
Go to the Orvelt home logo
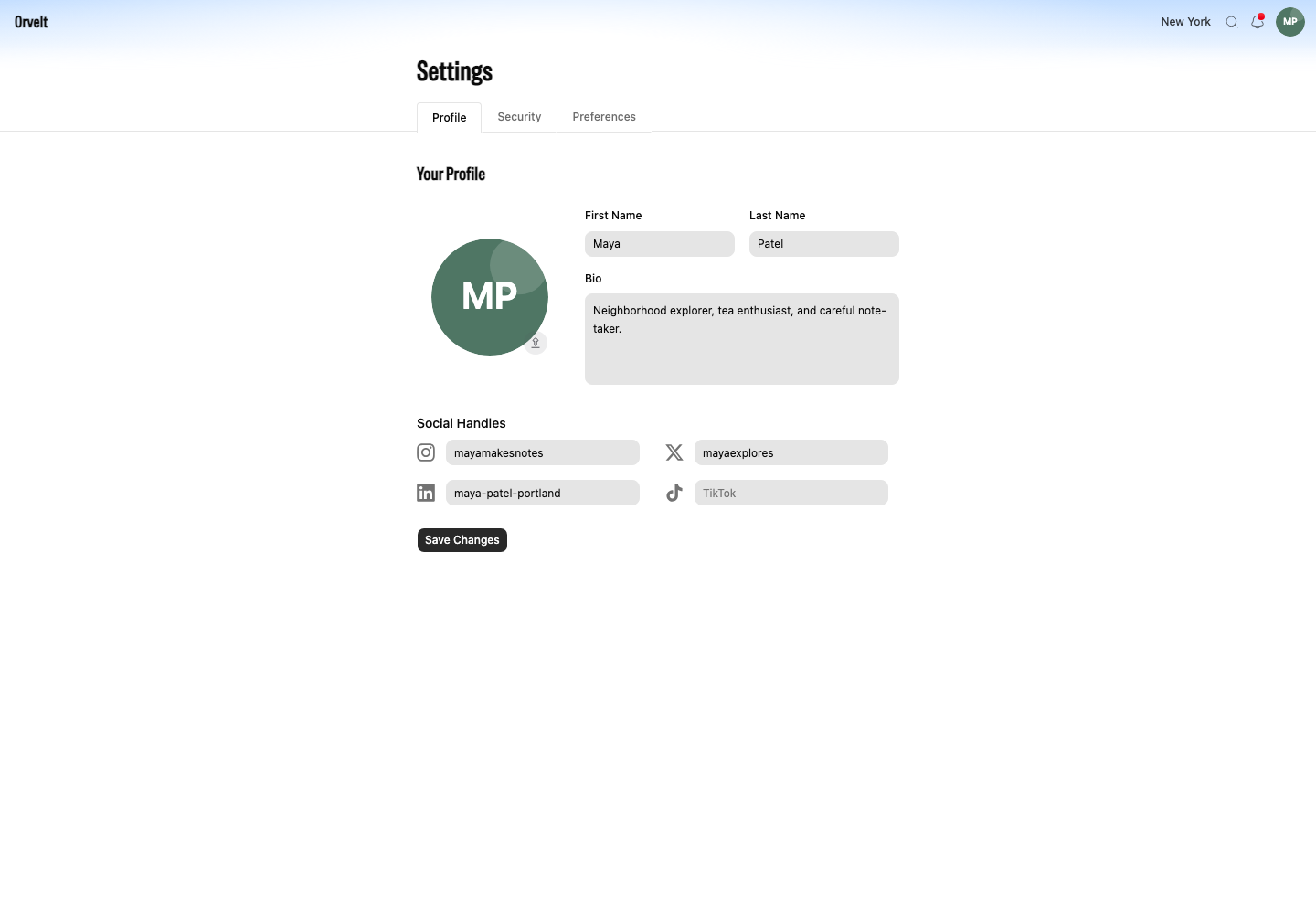click(x=31, y=22)
